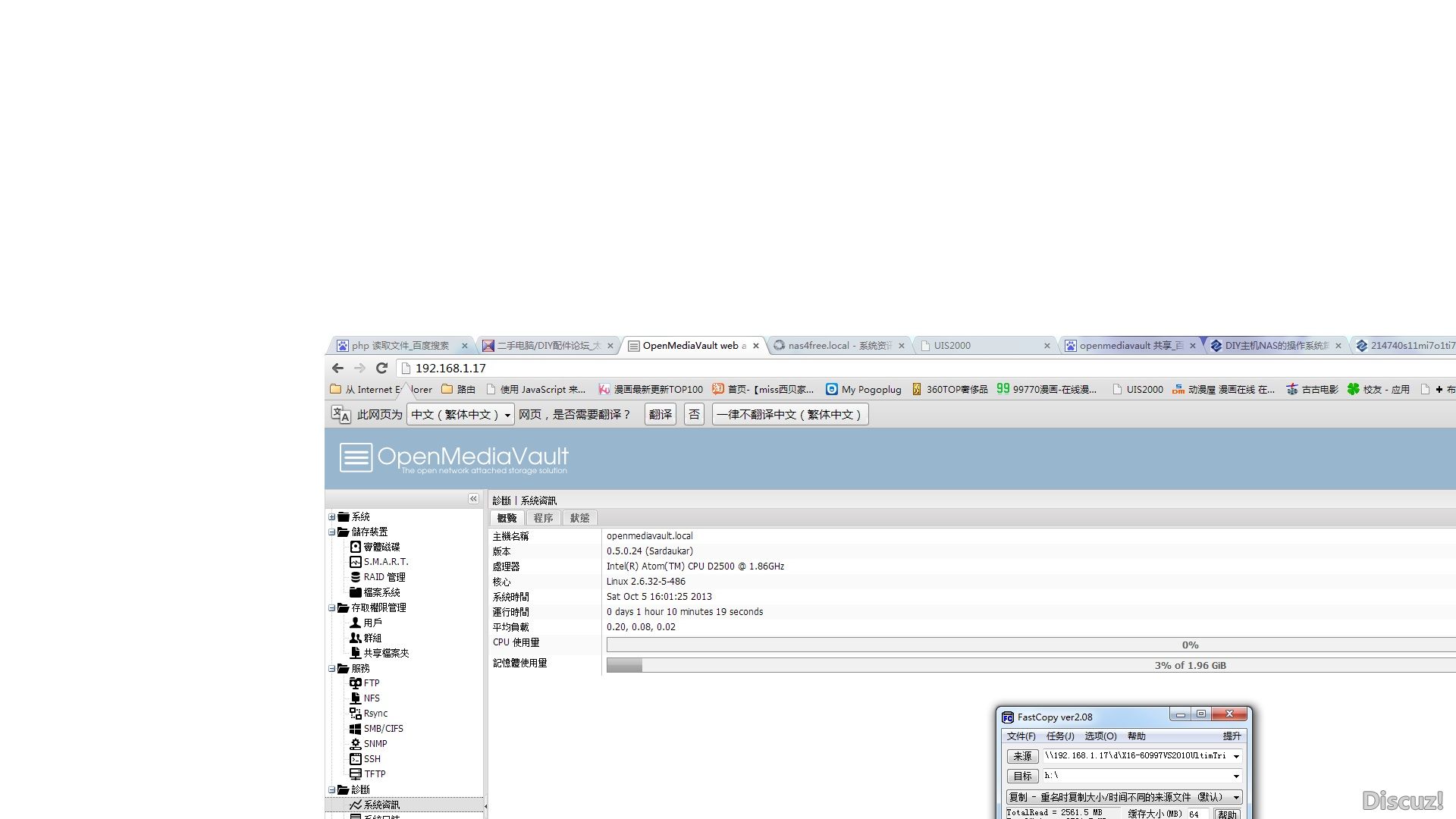Click the OpenMediaVault logo

point(453,458)
